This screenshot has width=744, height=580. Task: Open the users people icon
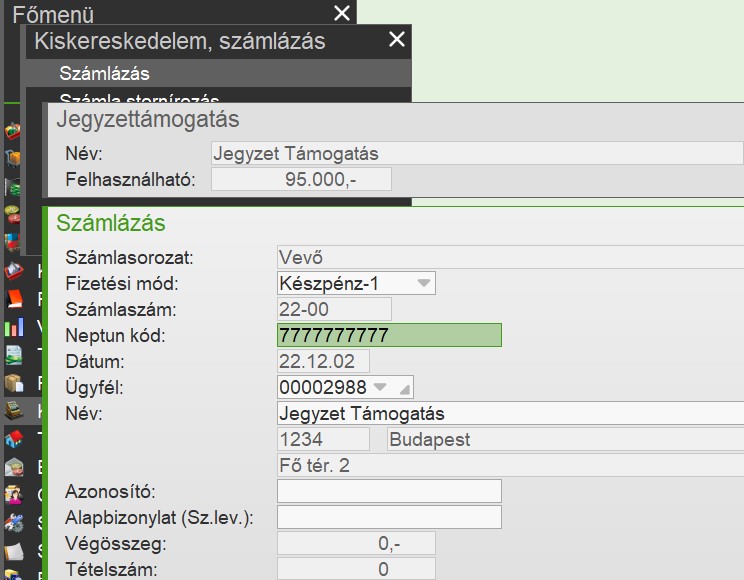pyautogui.click(x=14, y=495)
